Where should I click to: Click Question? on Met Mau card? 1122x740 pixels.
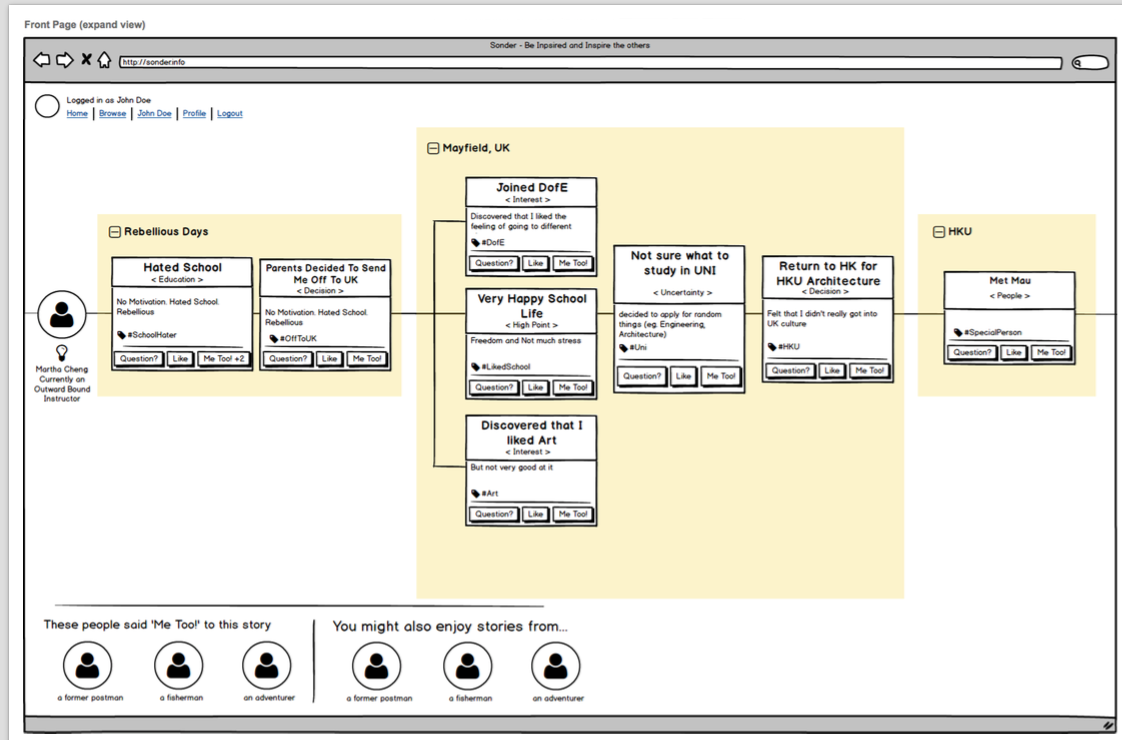[972, 352]
